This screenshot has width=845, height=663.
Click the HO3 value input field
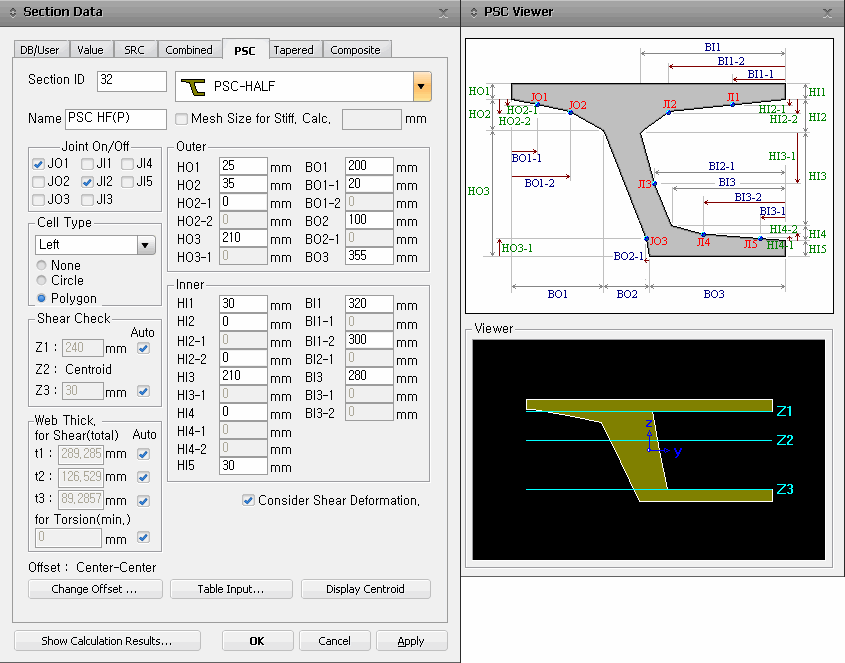click(243, 238)
